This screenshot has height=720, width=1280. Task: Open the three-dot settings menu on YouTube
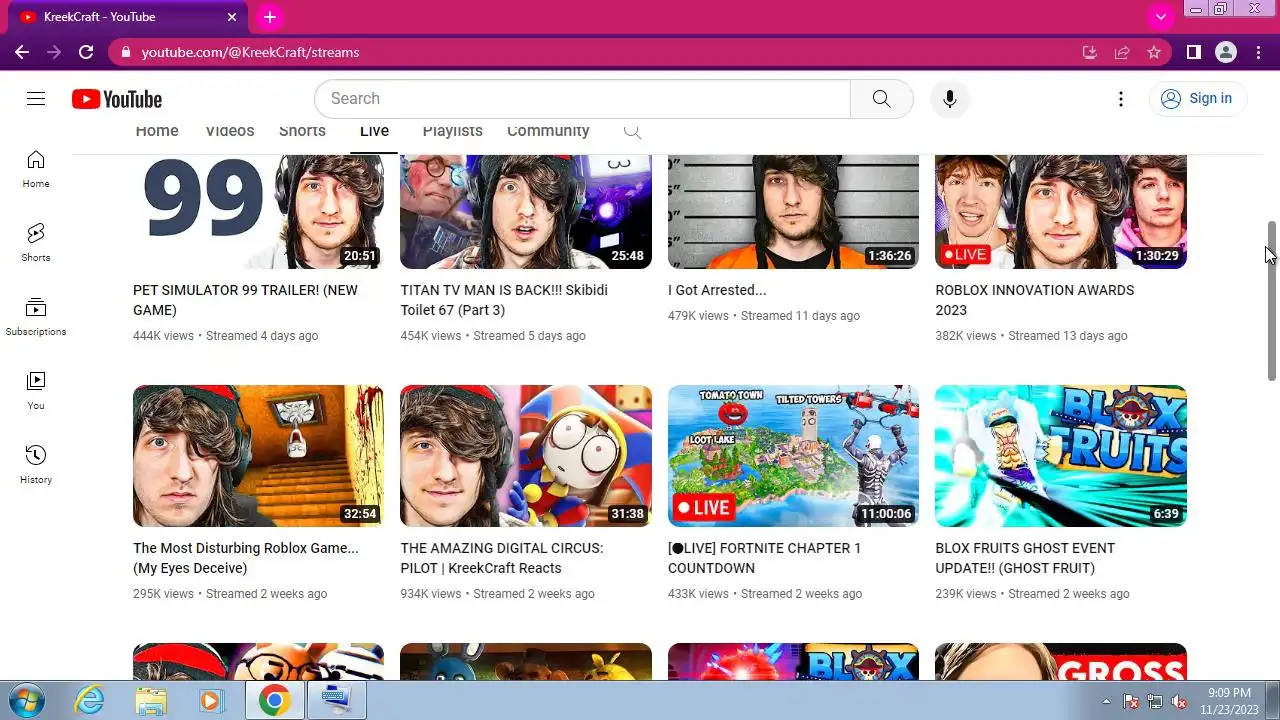pyautogui.click(x=1121, y=99)
